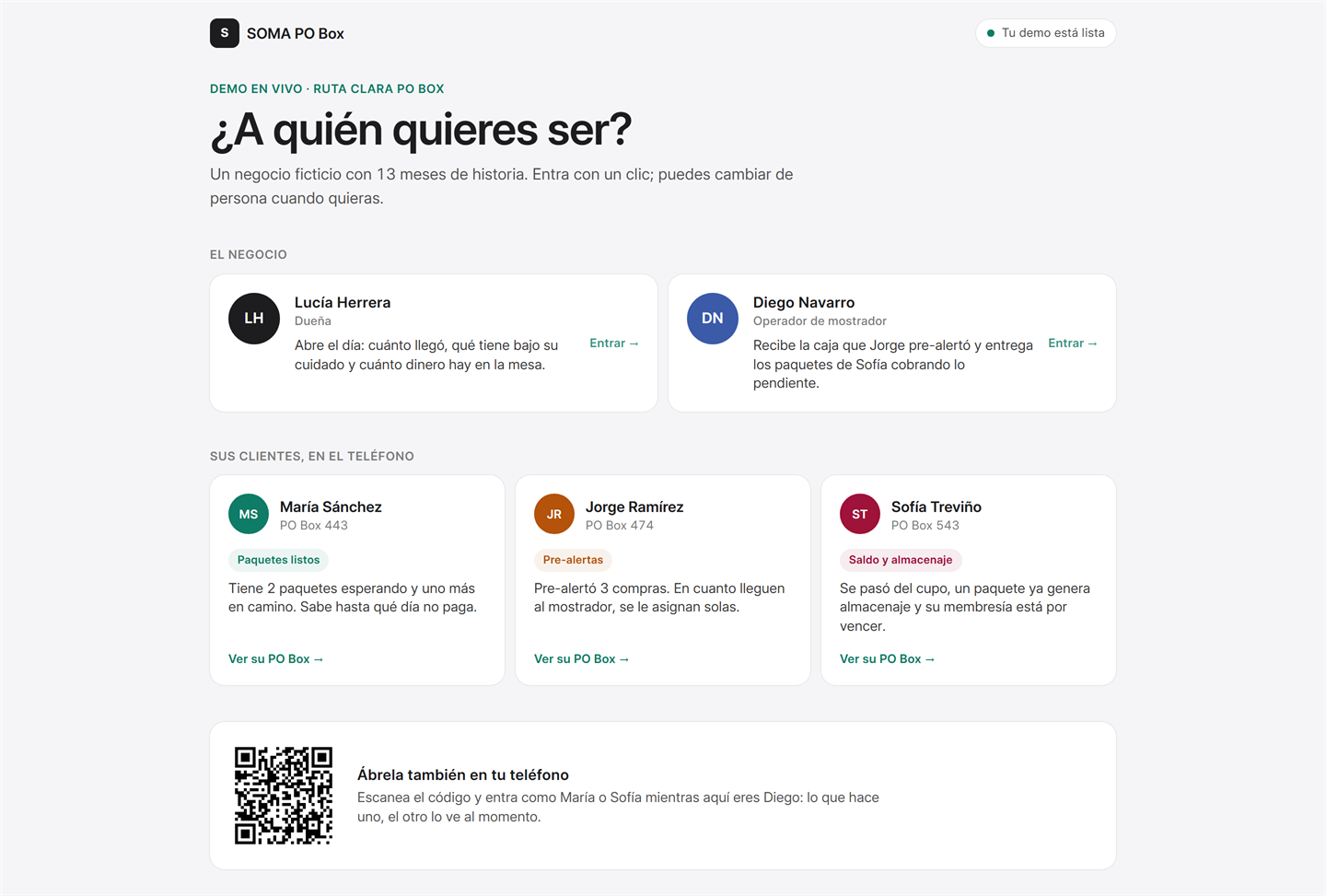Image resolution: width=1326 pixels, height=896 pixels.
Task: Enter as Lucía Herrera, the owner
Action: [x=614, y=343]
